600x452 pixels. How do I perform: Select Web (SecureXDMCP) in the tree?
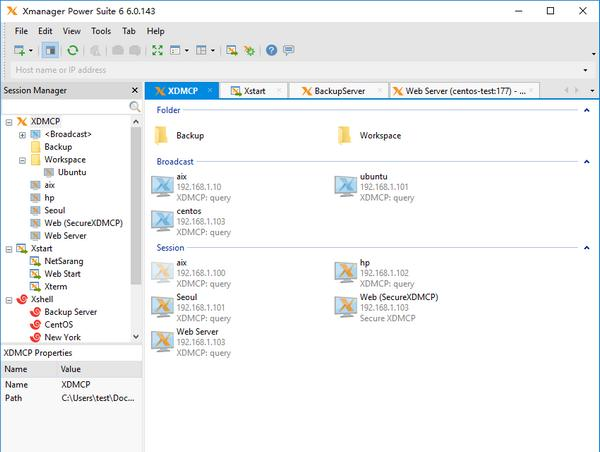83,223
